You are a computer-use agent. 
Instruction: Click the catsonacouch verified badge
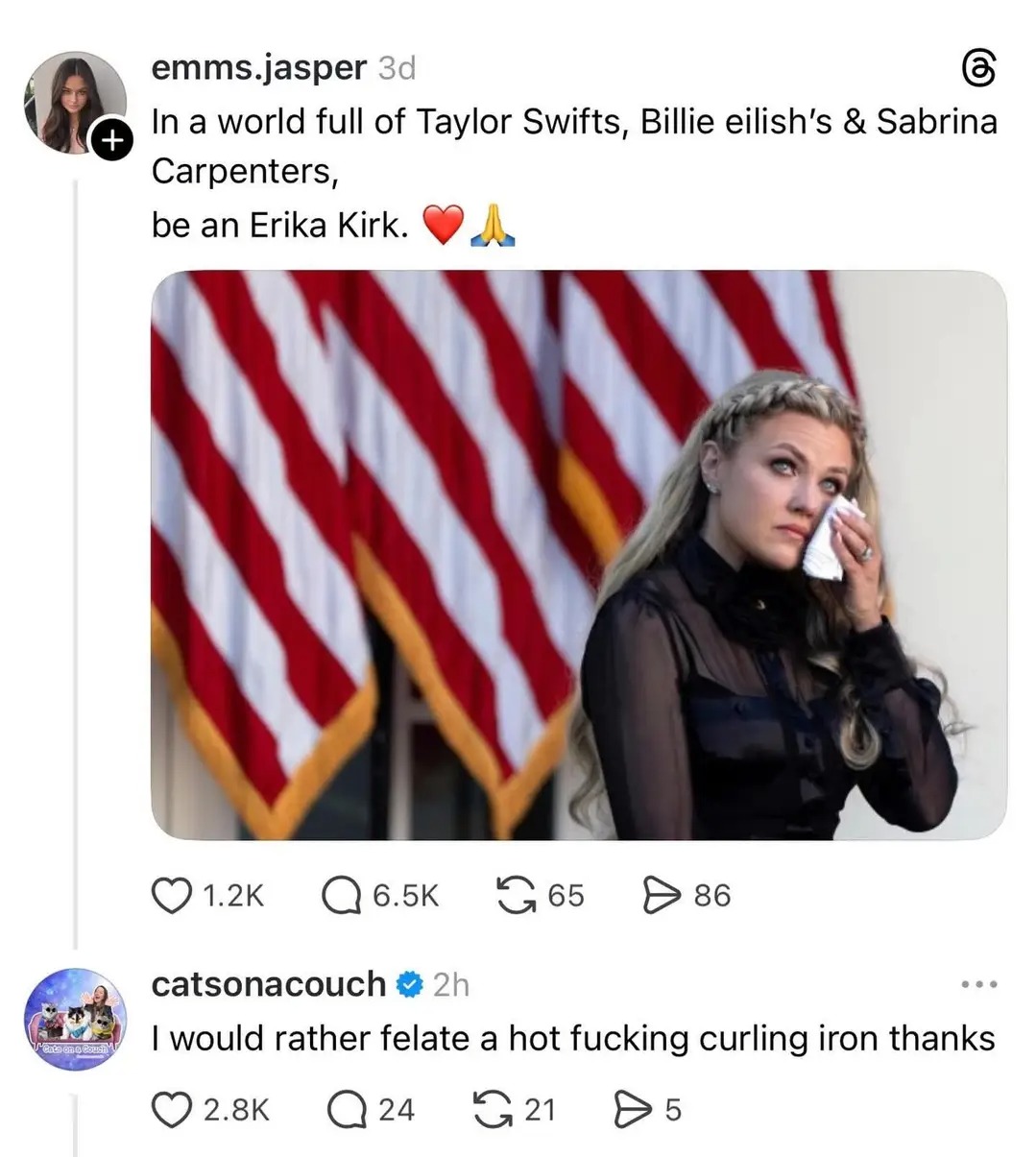410,984
